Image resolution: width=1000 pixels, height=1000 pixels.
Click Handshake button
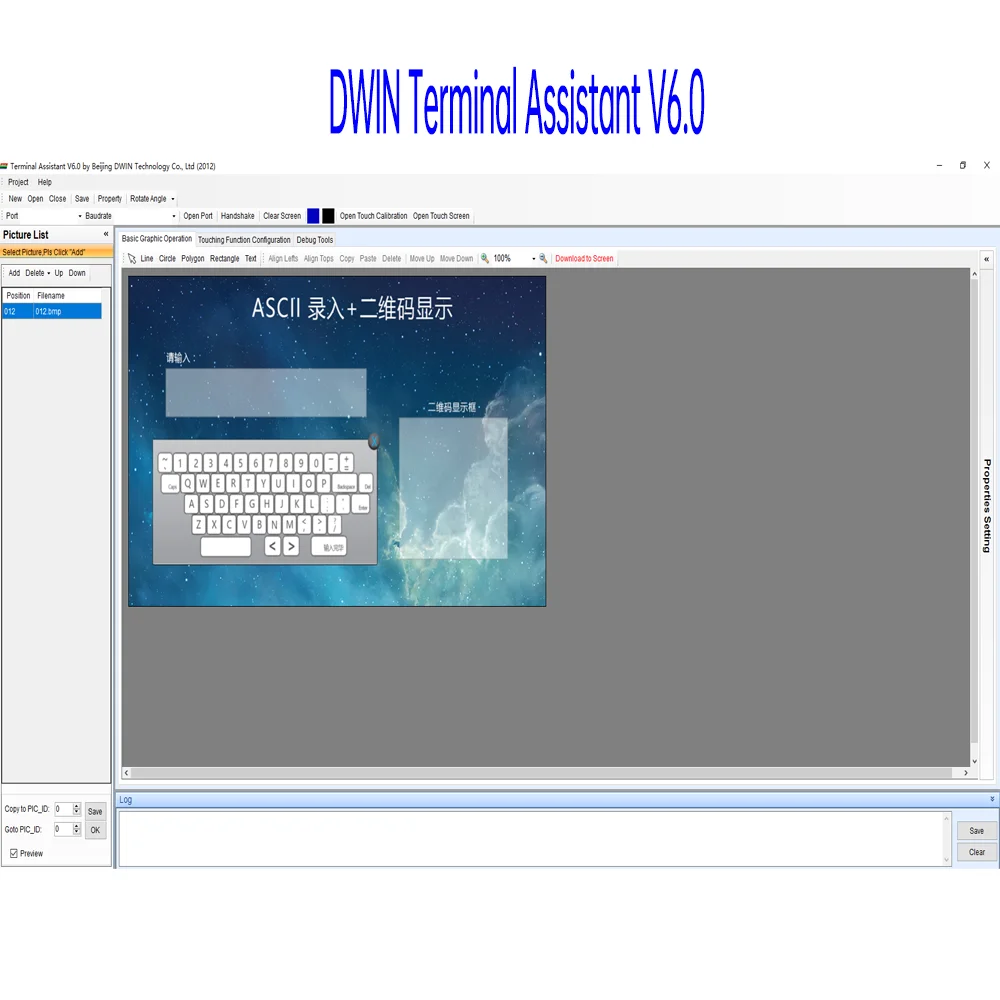237,216
